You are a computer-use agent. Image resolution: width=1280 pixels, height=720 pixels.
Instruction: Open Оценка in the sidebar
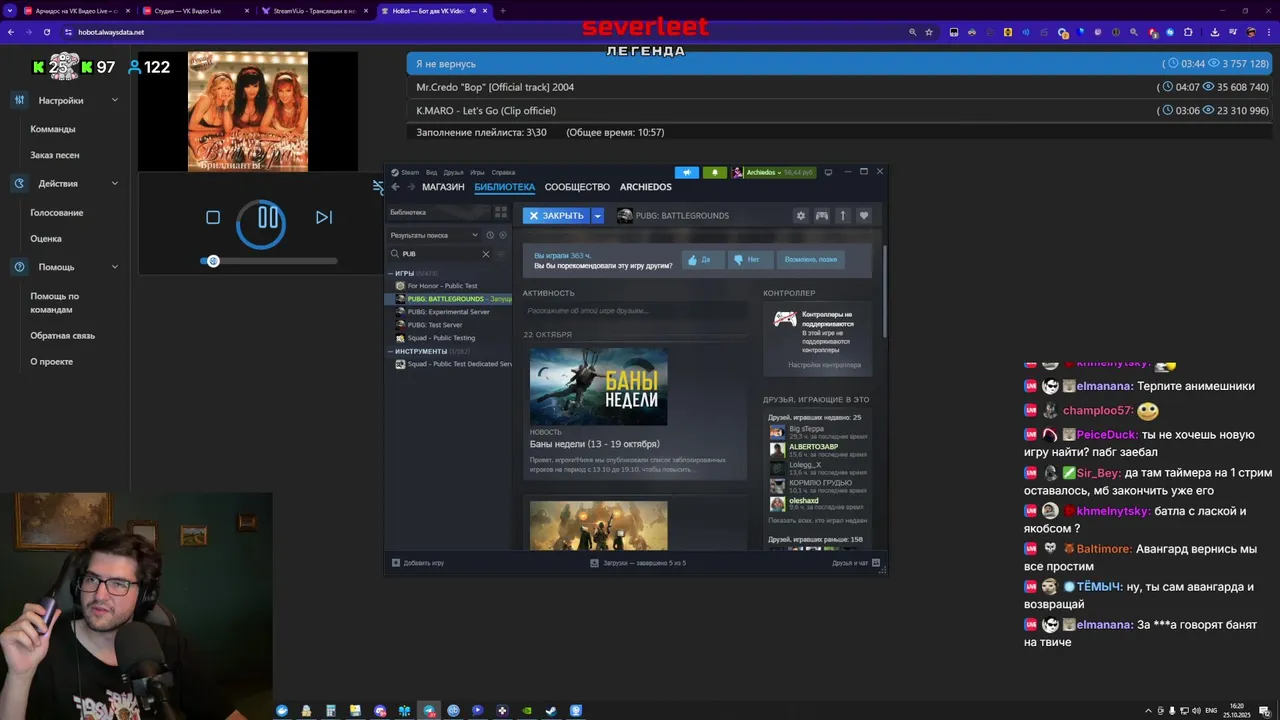click(x=46, y=238)
